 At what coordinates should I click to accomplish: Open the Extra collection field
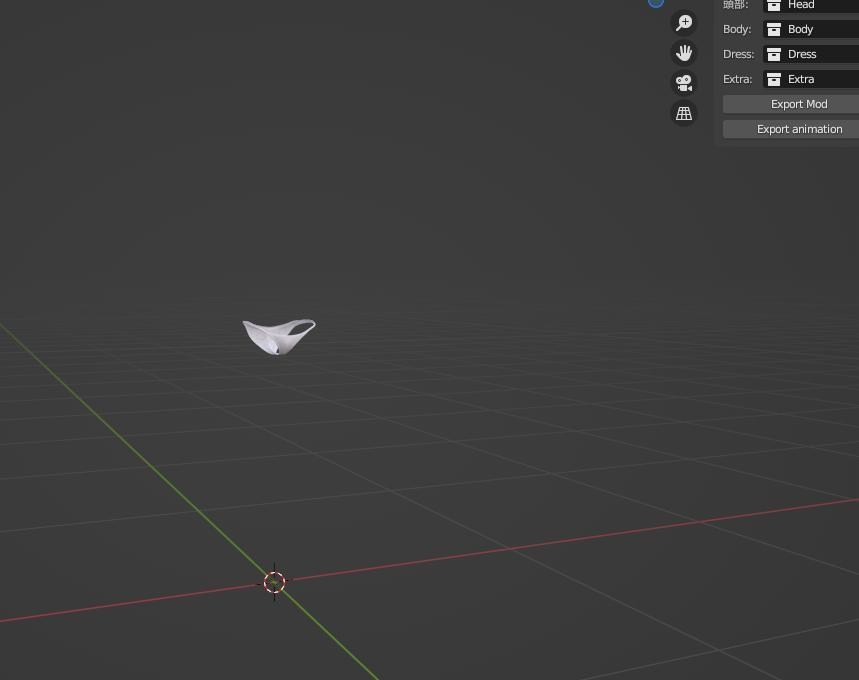(x=811, y=79)
